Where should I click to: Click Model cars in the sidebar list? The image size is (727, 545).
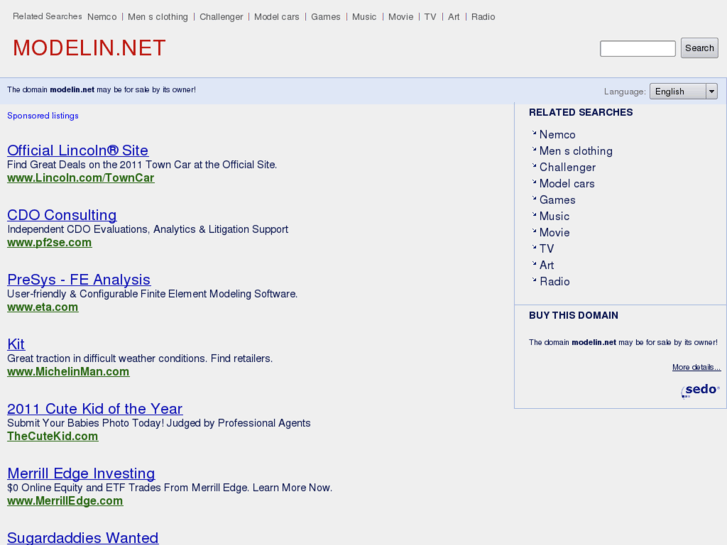(567, 184)
